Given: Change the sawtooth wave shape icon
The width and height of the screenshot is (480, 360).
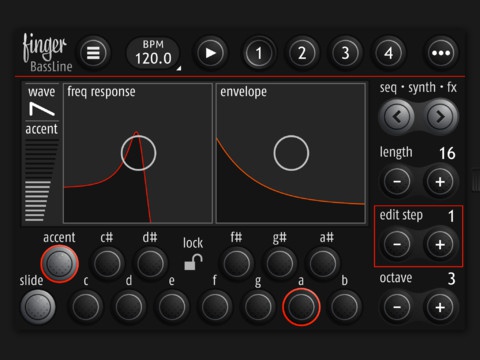Looking at the screenshot, I should (42, 109).
